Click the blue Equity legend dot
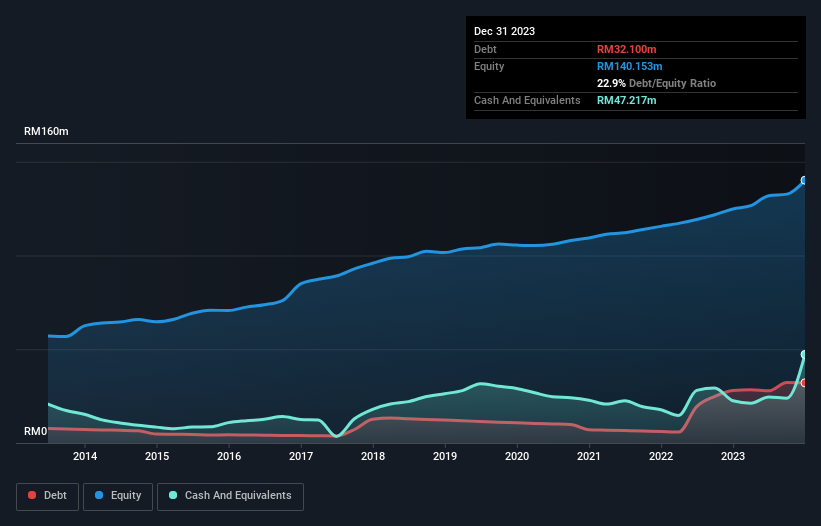The width and height of the screenshot is (821, 526). point(99,495)
